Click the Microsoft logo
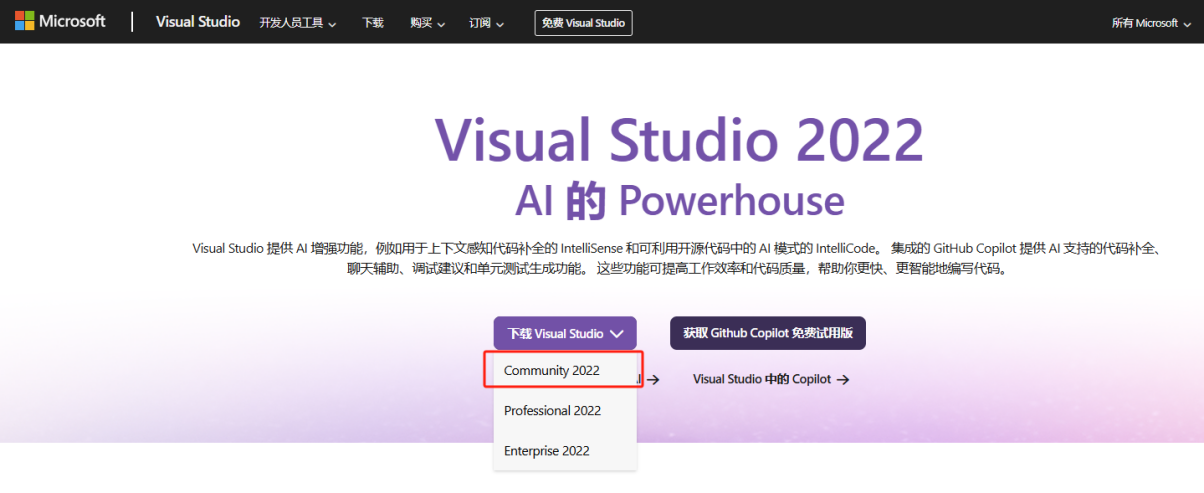Viewport: 1204px width, 493px height. click(60, 21)
